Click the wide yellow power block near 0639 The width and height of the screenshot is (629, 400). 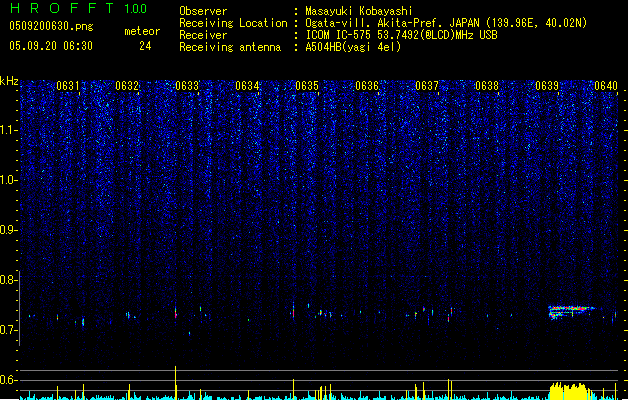click(570, 391)
